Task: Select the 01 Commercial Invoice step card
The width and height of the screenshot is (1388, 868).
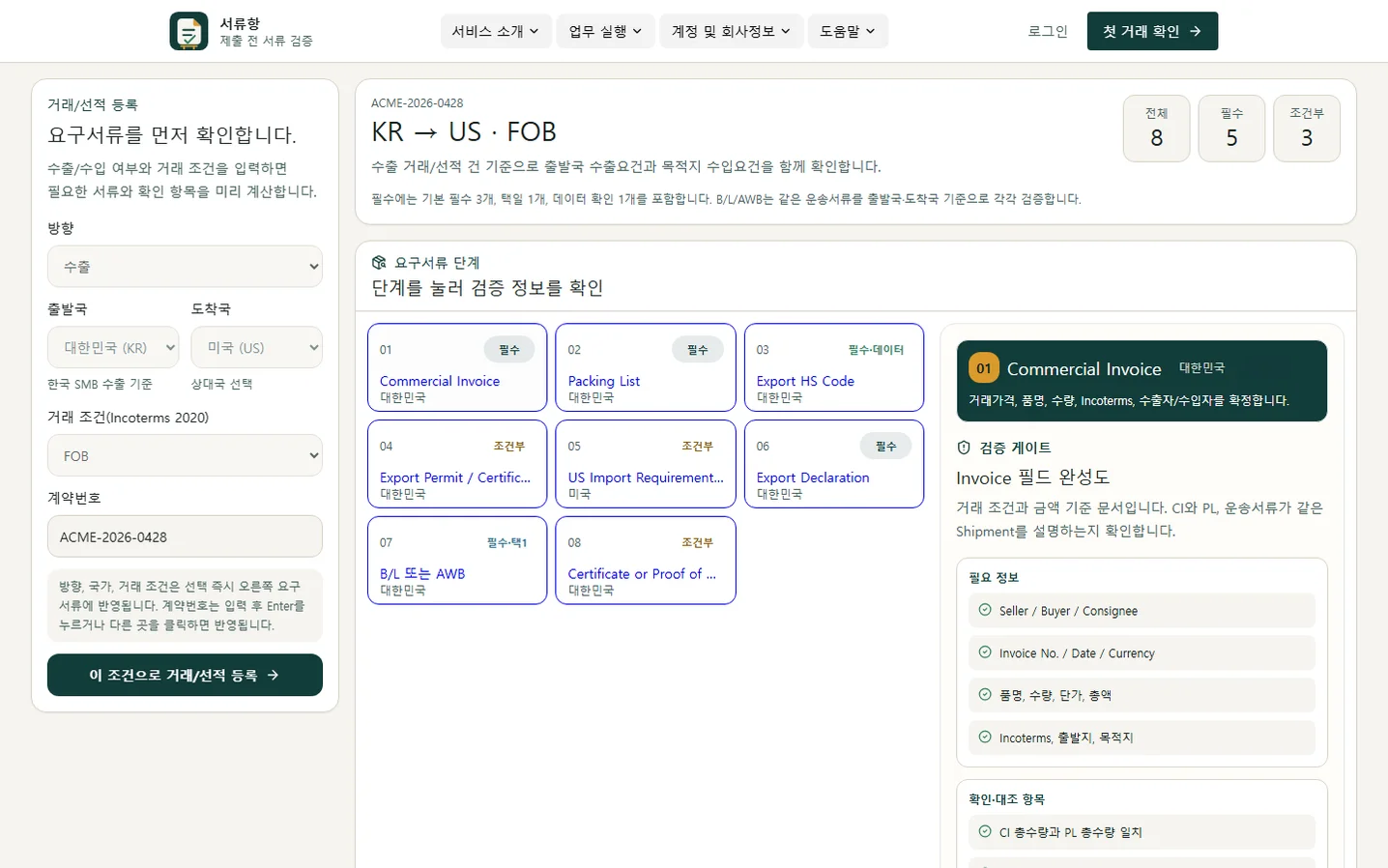Action: pos(457,367)
